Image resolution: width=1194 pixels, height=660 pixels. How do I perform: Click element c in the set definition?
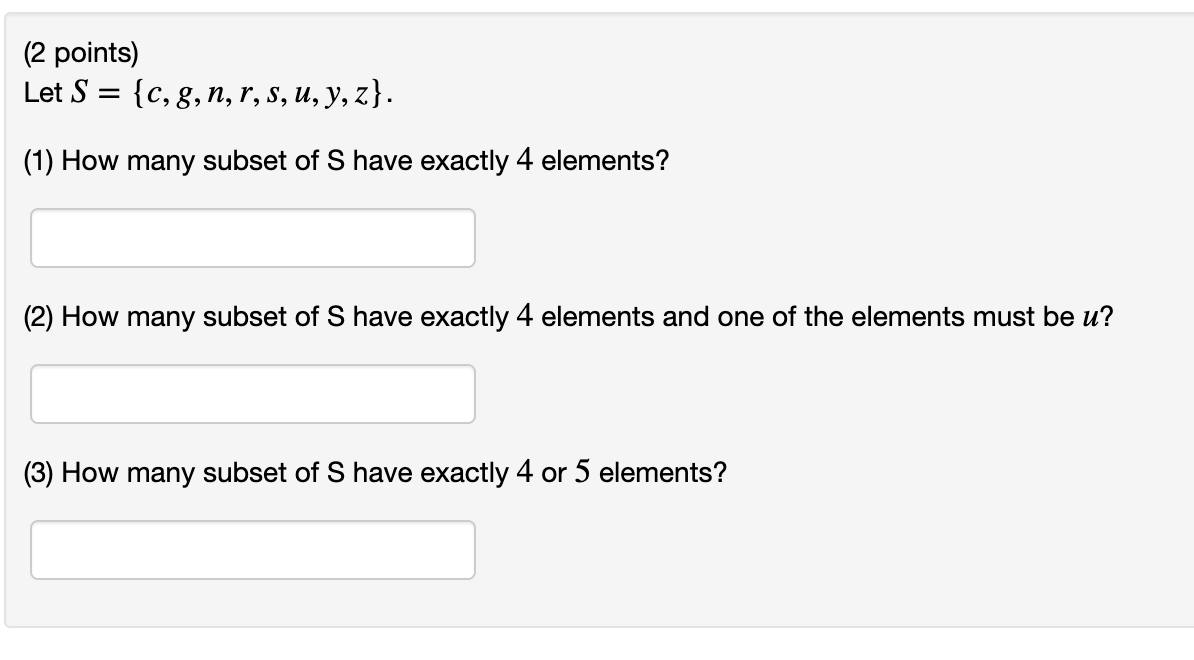(155, 94)
